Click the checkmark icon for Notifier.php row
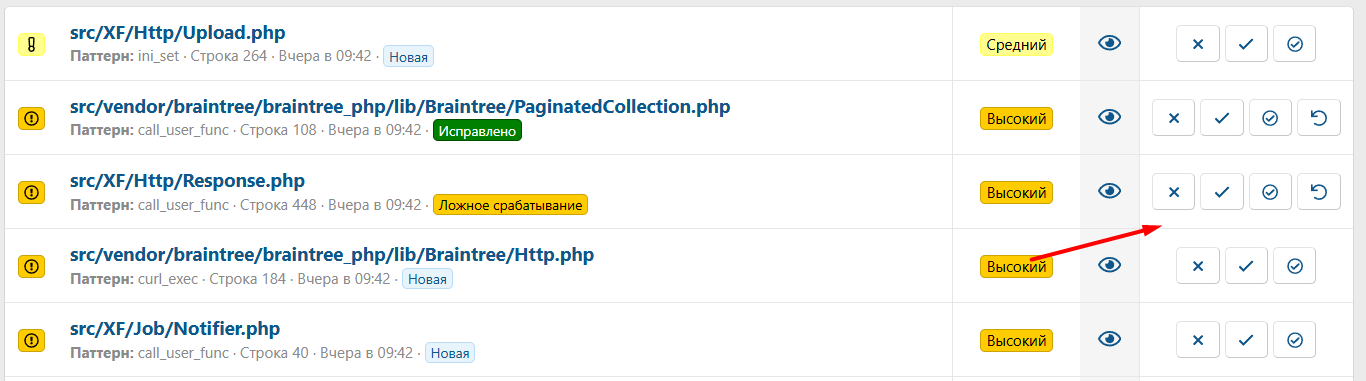Viewport: 1366px width, 381px height. pyautogui.click(x=1246, y=340)
